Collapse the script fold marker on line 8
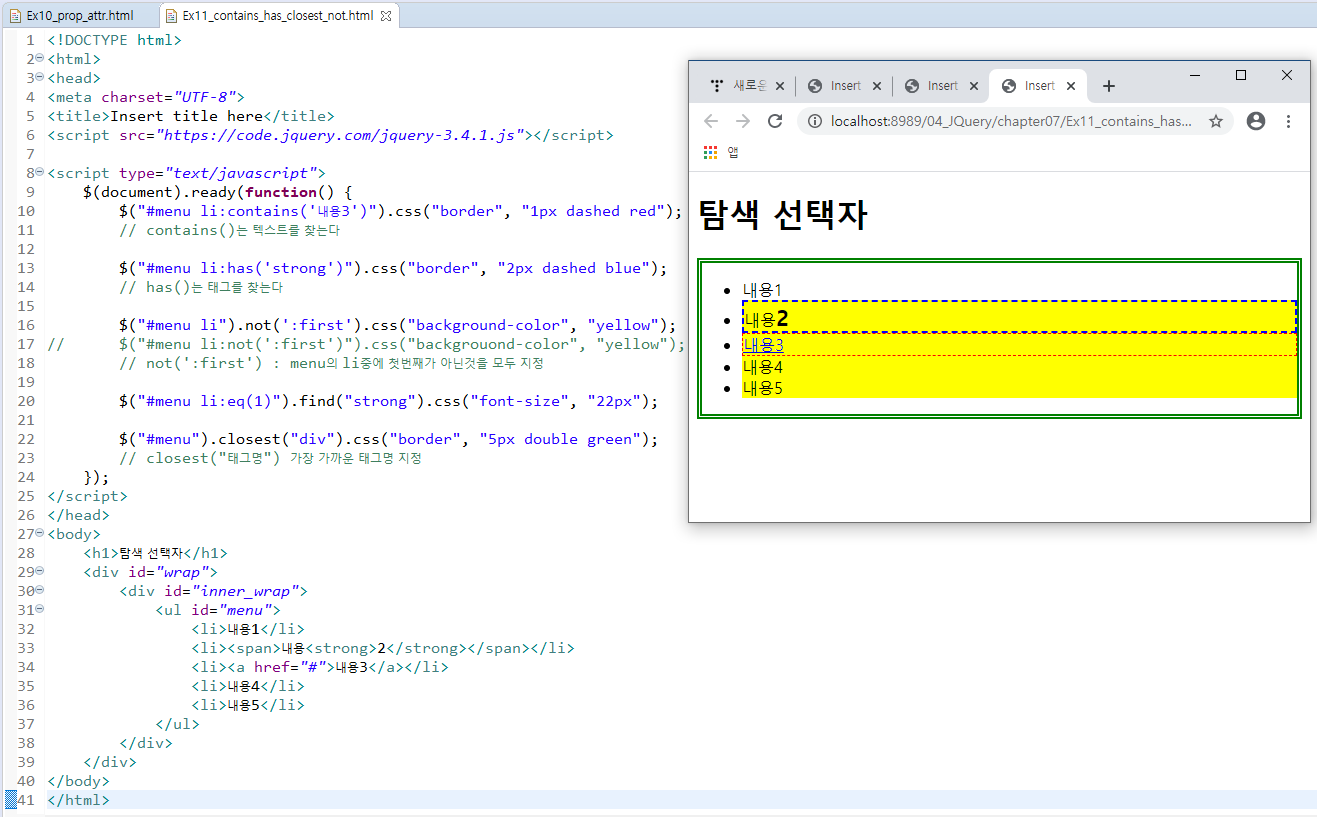Viewport: 1317px width, 817px height. click(x=39, y=172)
